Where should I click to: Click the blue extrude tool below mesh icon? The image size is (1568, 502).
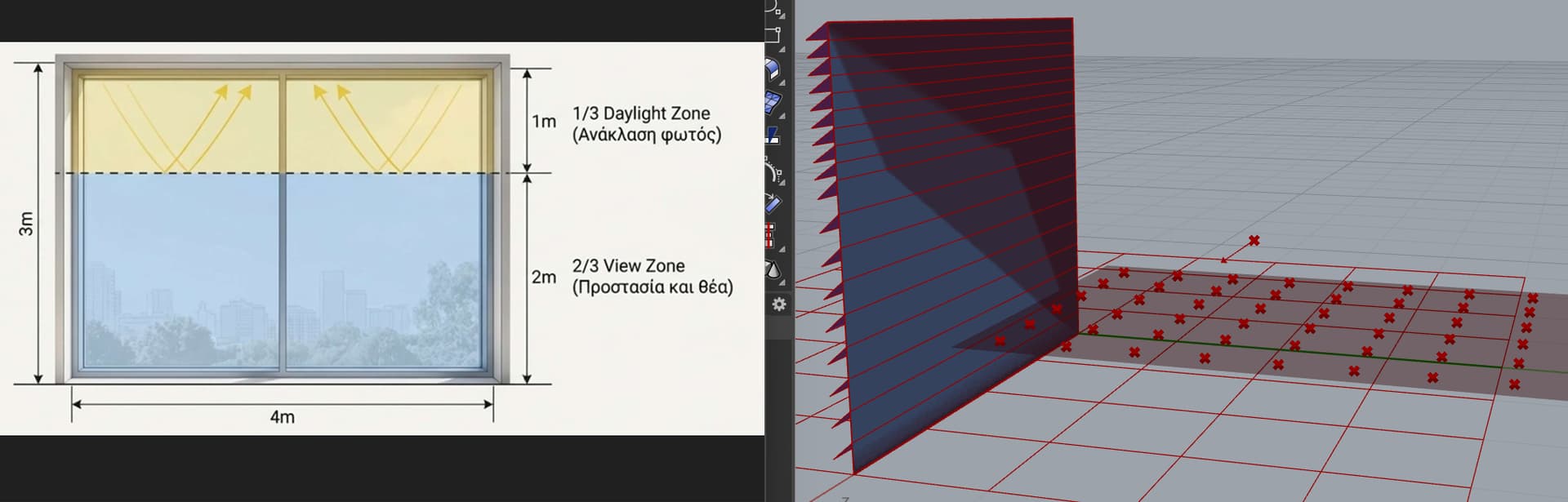pyautogui.click(x=772, y=136)
